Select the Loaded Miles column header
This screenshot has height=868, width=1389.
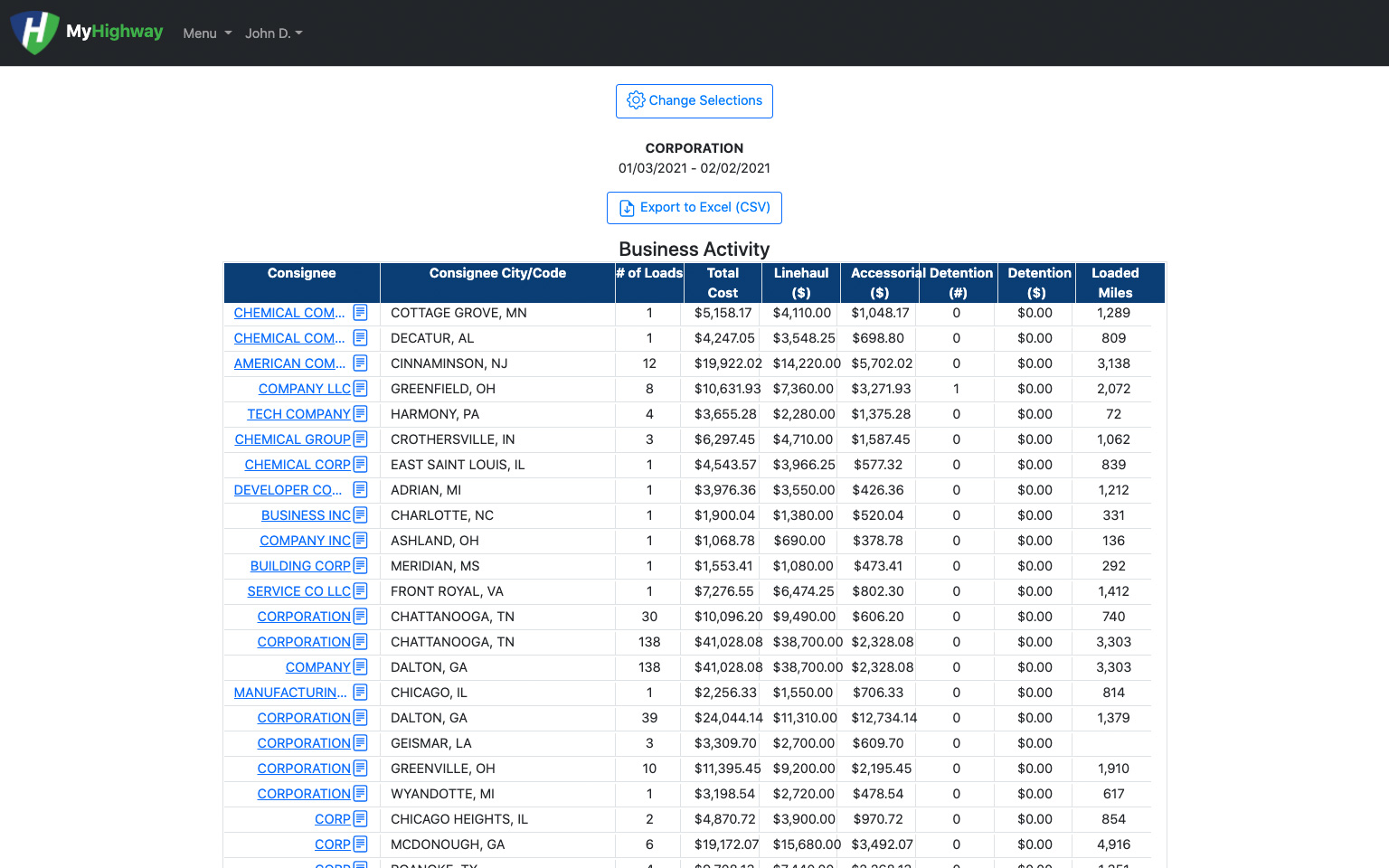(1115, 283)
